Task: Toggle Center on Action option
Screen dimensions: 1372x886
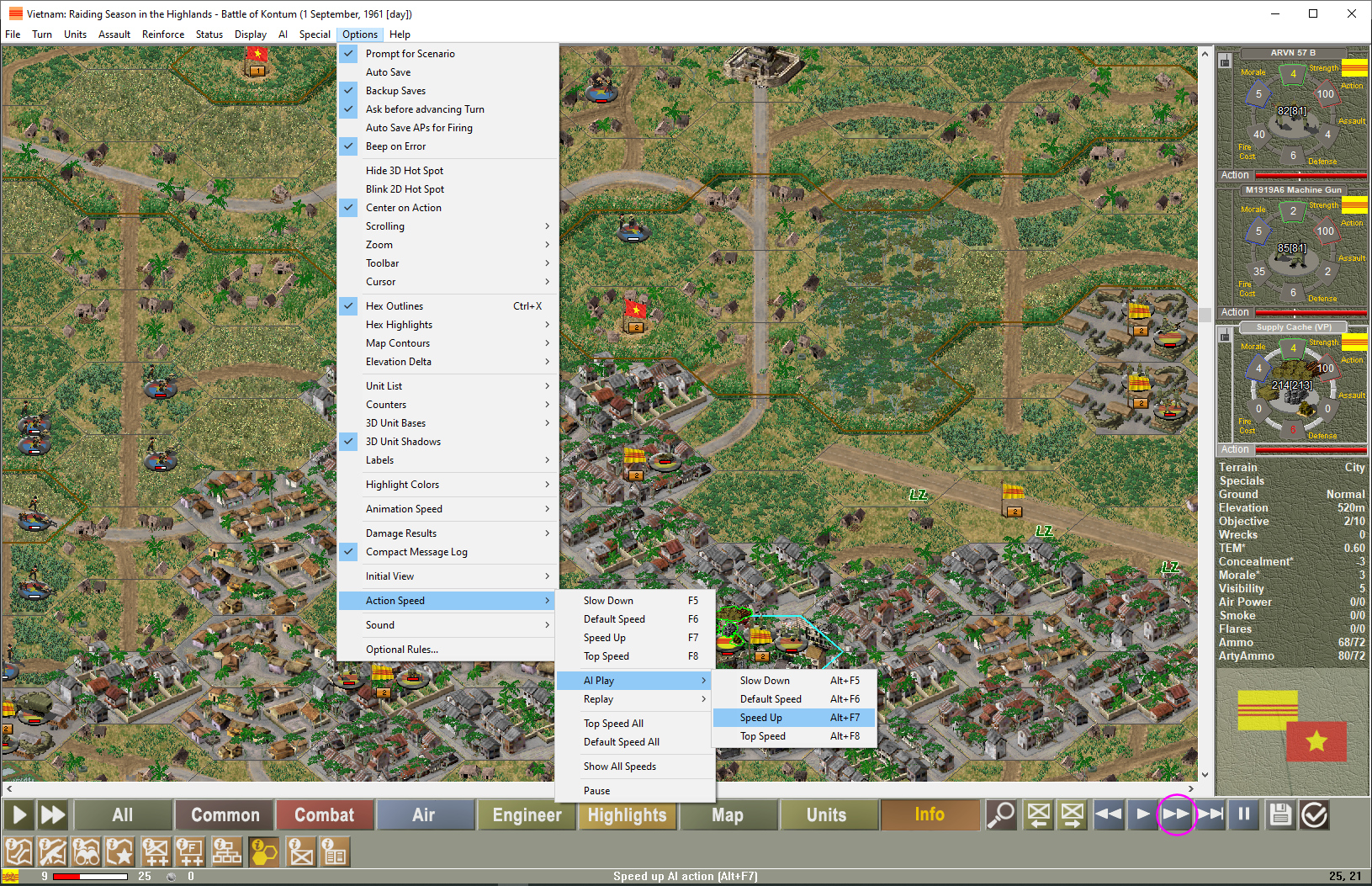Action: [448, 207]
